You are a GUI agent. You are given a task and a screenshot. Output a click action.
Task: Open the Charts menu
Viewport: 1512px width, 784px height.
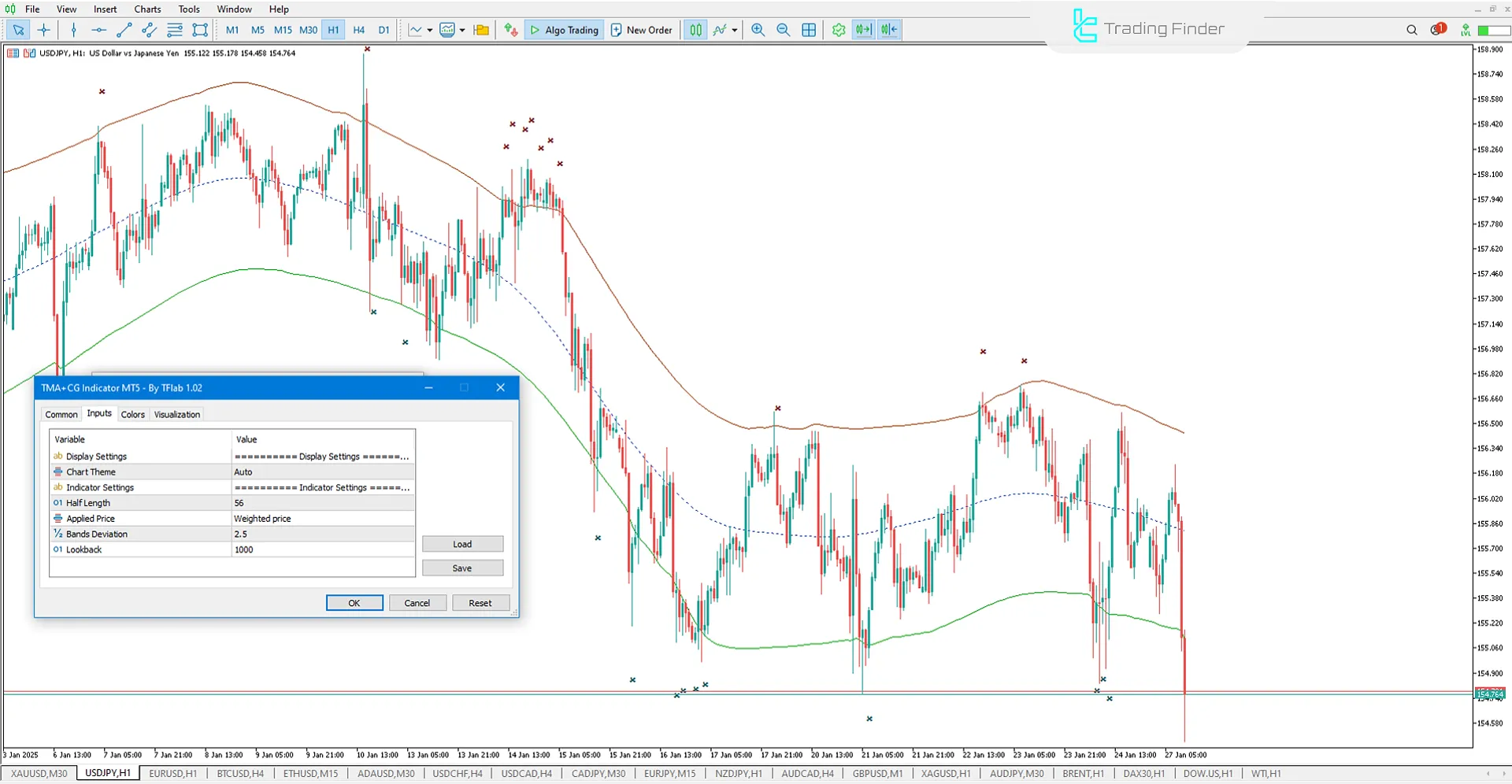[x=146, y=9]
